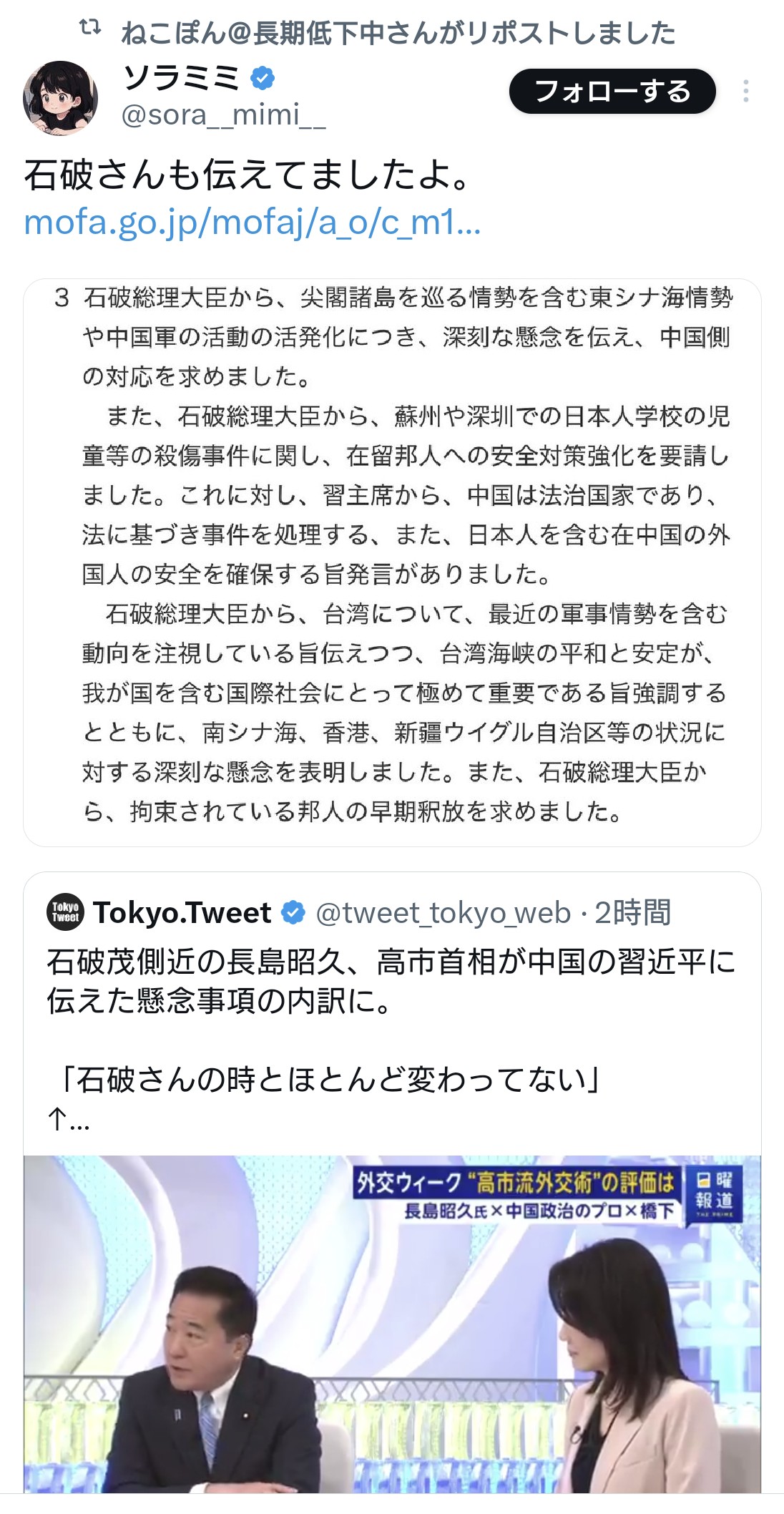
Task: Click the 日曜報道 logo in video corner
Action: [x=714, y=1193]
